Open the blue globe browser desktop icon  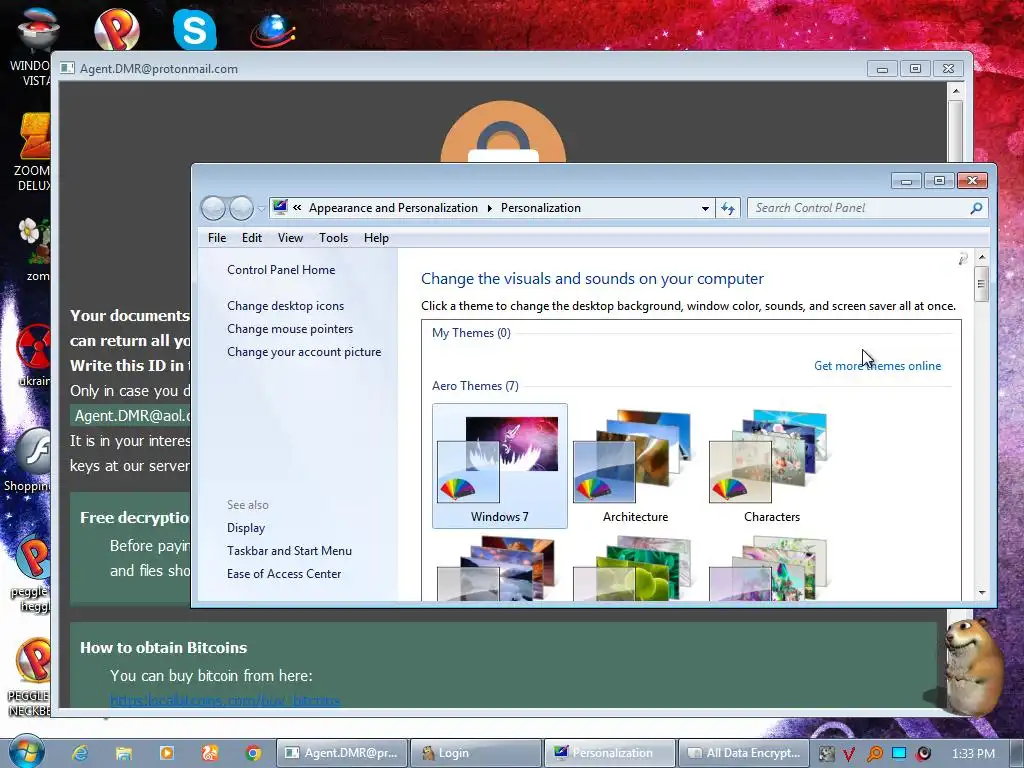tap(272, 30)
